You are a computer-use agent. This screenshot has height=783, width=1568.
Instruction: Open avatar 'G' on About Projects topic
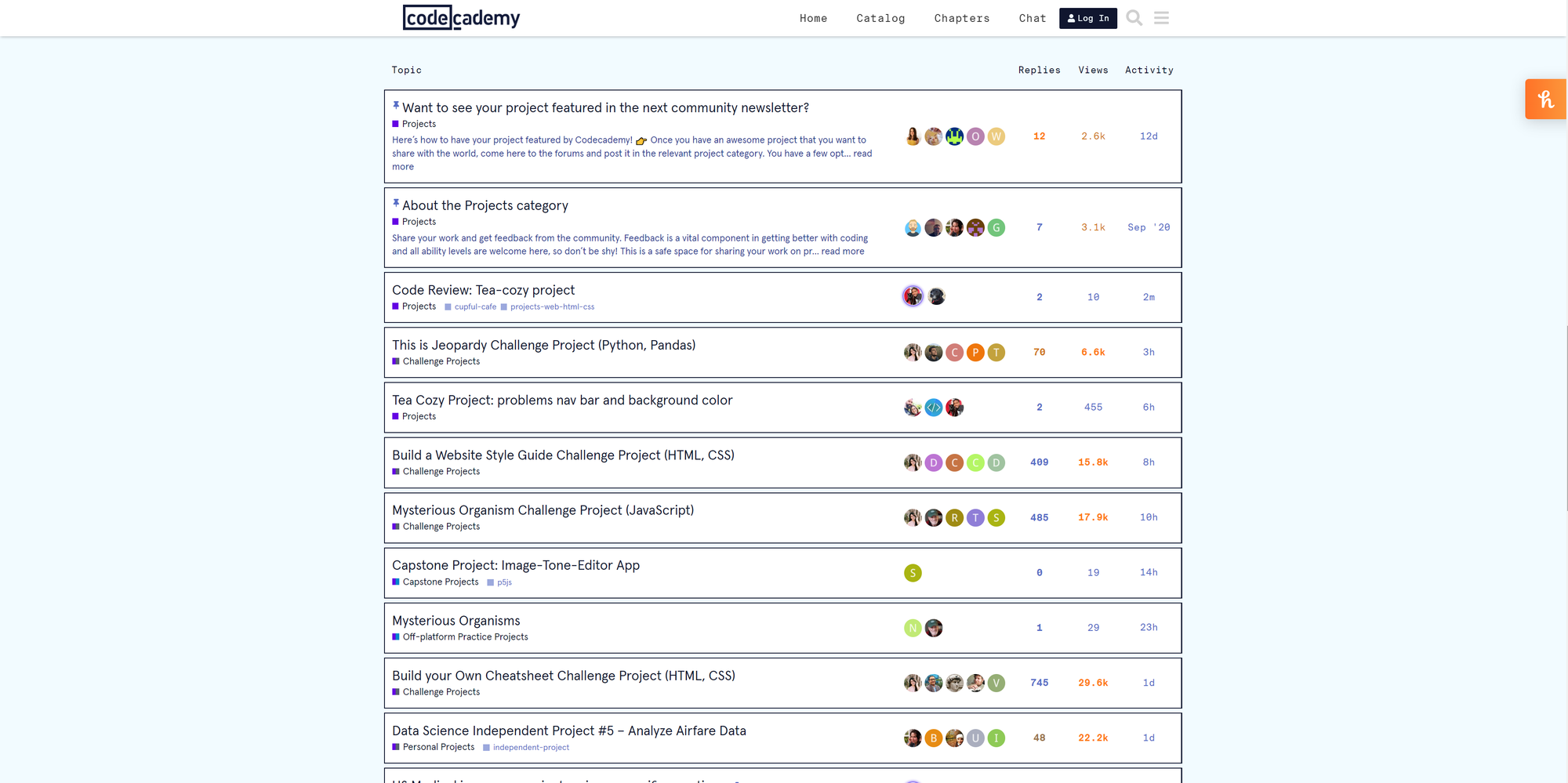point(996,228)
